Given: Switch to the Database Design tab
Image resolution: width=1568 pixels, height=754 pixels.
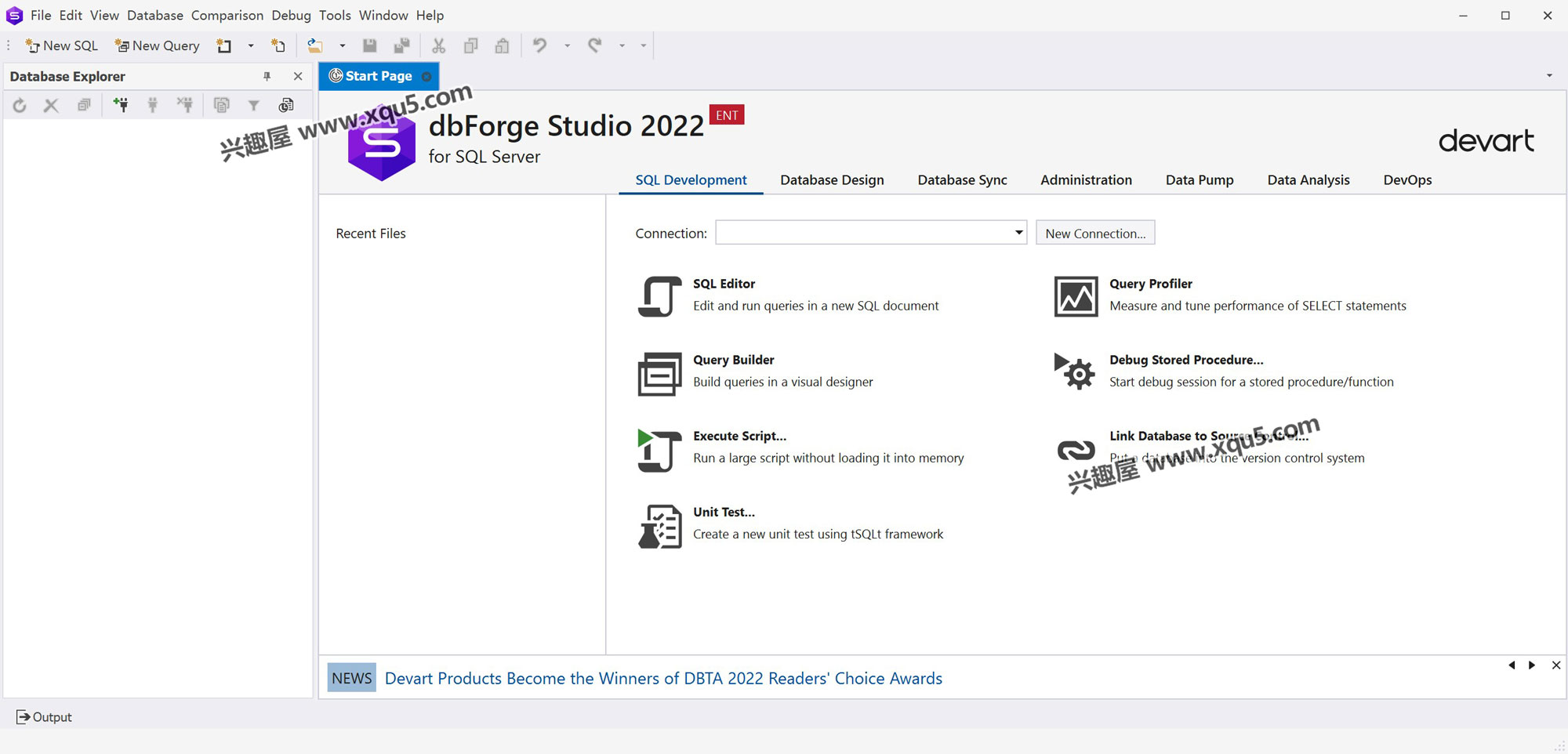Looking at the screenshot, I should tap(832, 180).
